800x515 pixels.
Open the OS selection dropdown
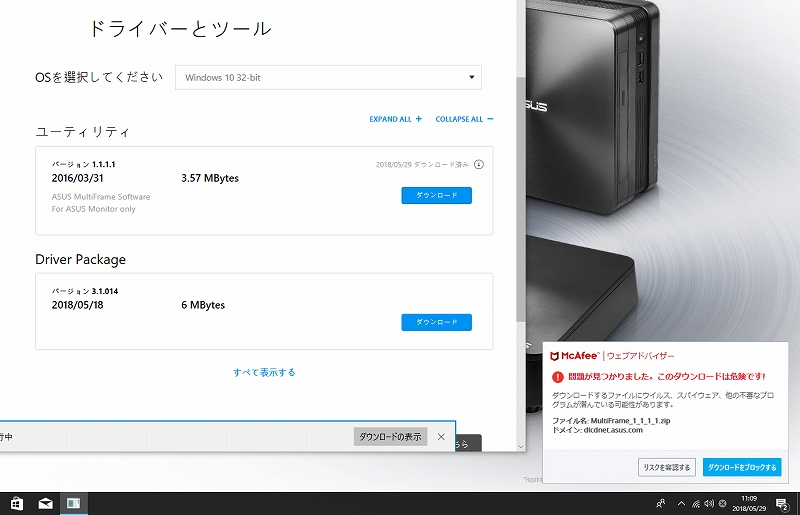(x=328, y=78)
